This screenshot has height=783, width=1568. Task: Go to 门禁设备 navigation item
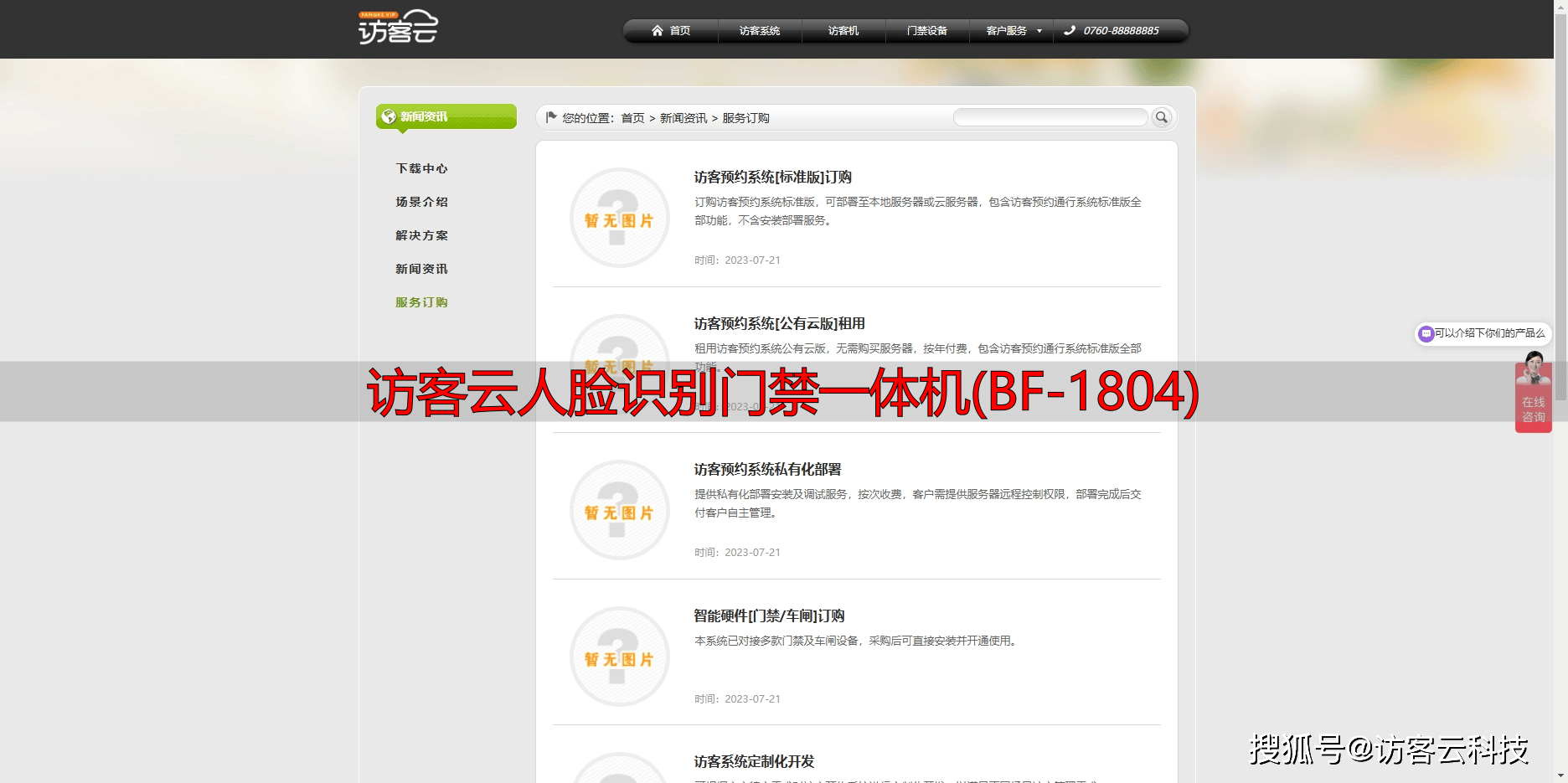[x=926, y=31]
